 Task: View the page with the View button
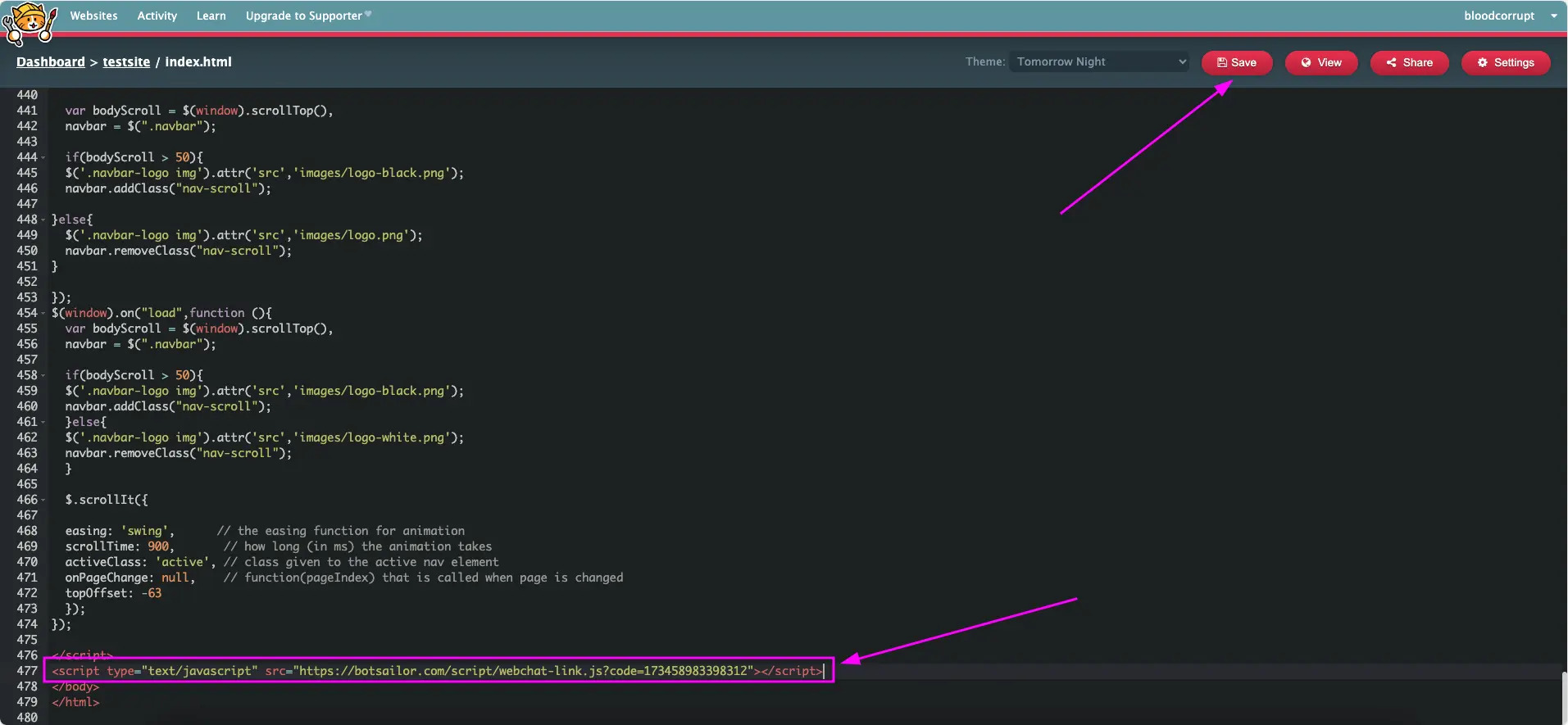pyautogui.click(x=1321, y=62)
